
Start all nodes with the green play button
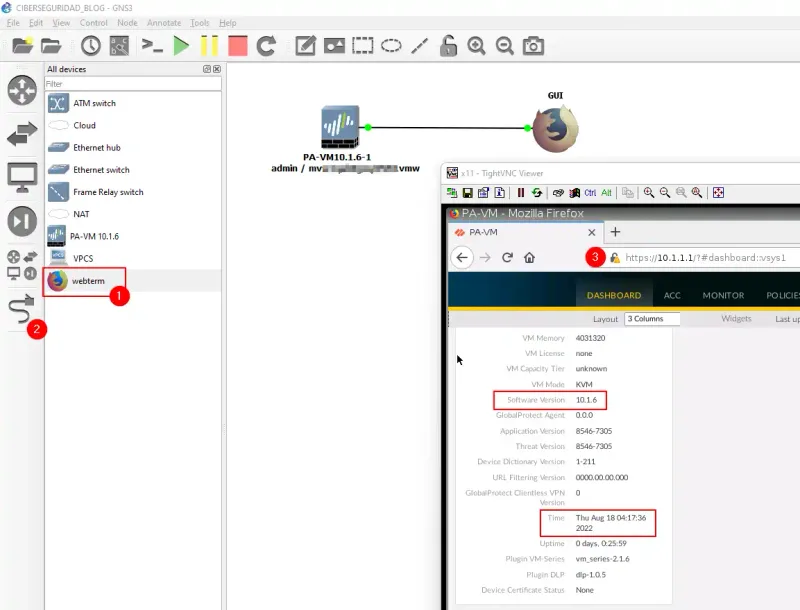[181, 45]
